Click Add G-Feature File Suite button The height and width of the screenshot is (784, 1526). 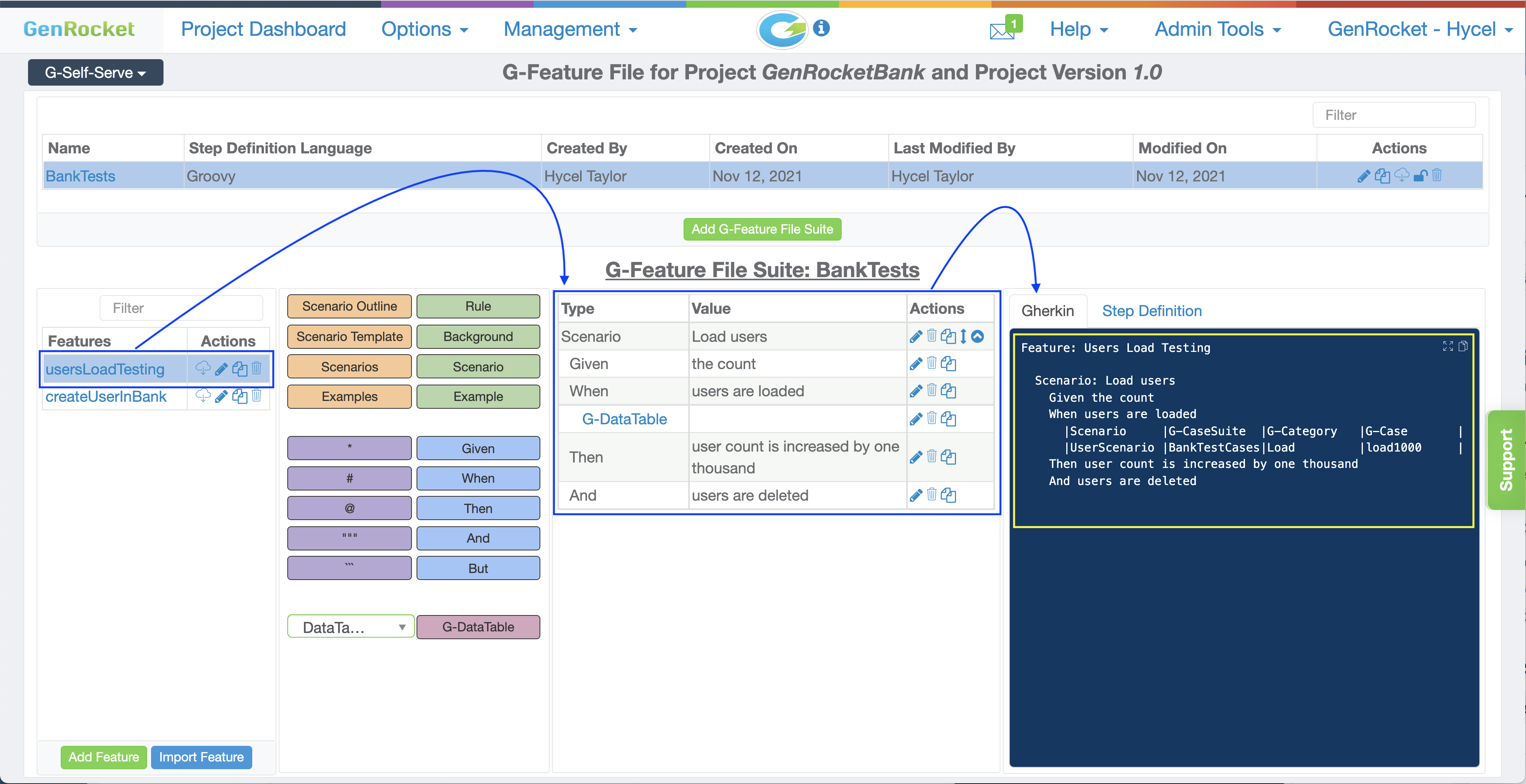pyautogui.click(x=762, y=229)
